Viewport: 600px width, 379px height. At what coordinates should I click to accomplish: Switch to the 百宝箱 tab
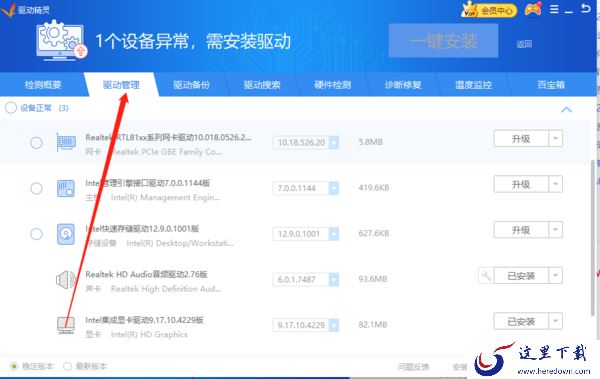[551, 85]
